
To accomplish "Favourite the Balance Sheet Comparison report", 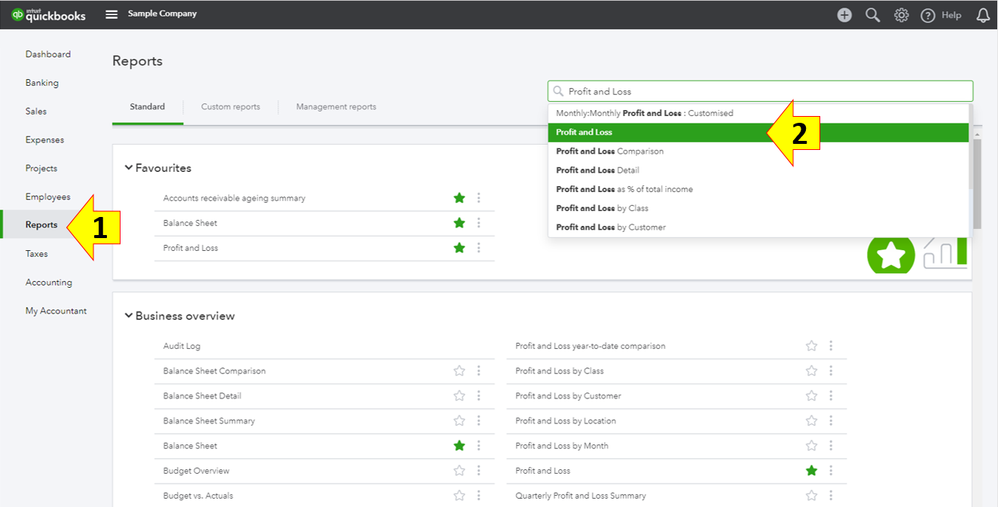I will click(459, 371).
